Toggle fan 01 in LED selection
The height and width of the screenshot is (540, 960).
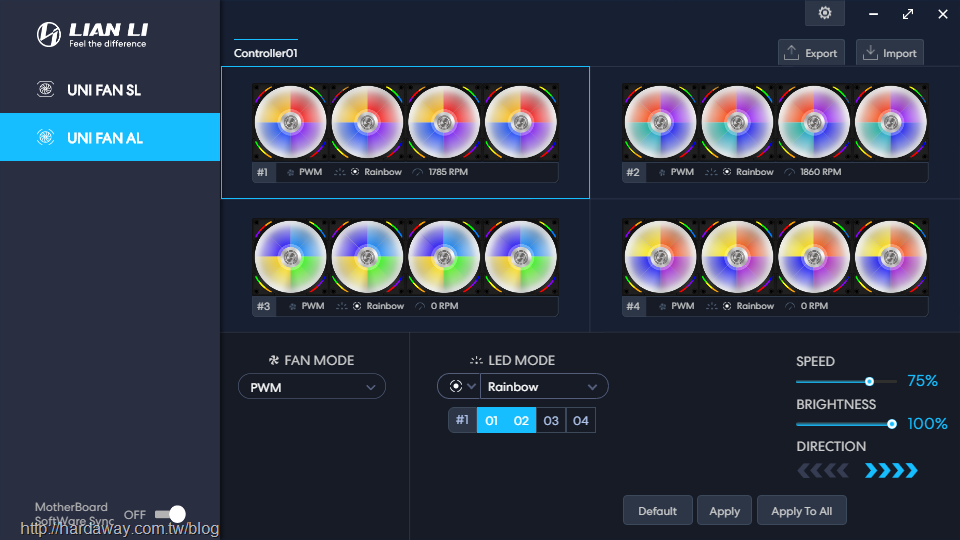coord(492,421)
